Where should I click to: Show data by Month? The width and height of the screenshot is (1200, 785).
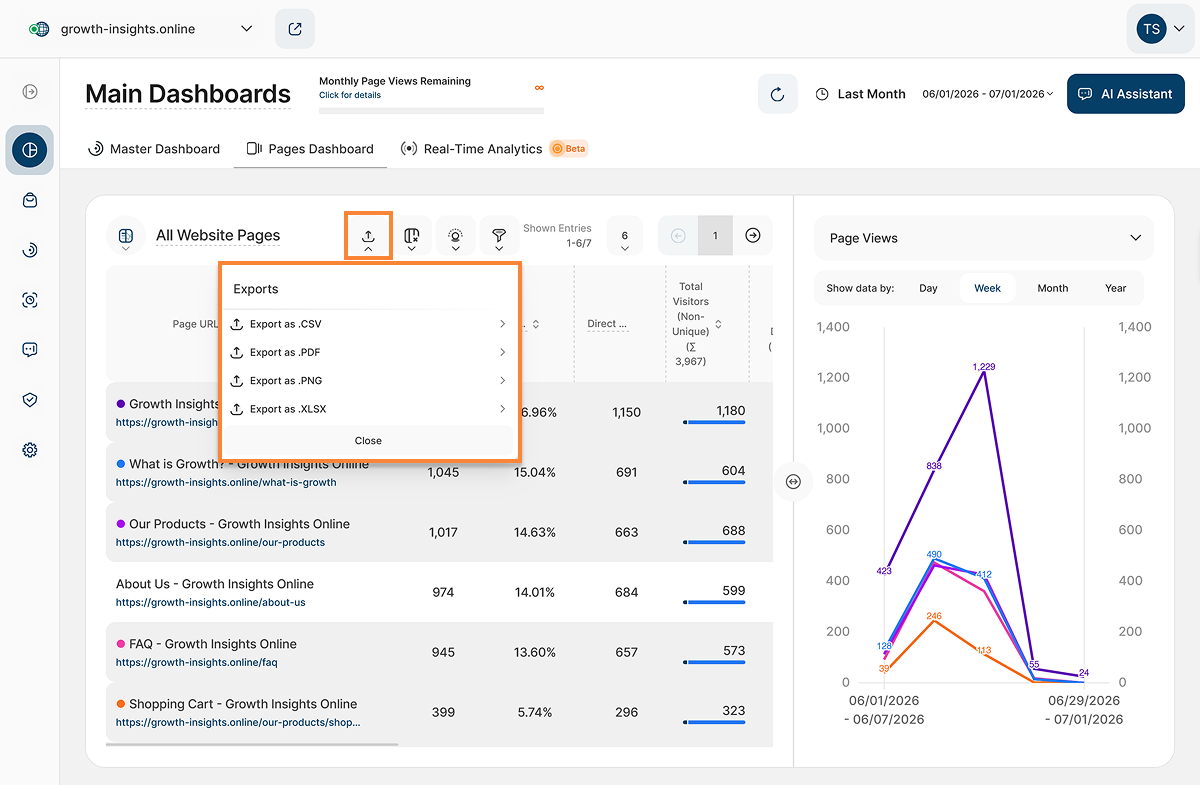pyautogui.click(x=1053, y=288)
